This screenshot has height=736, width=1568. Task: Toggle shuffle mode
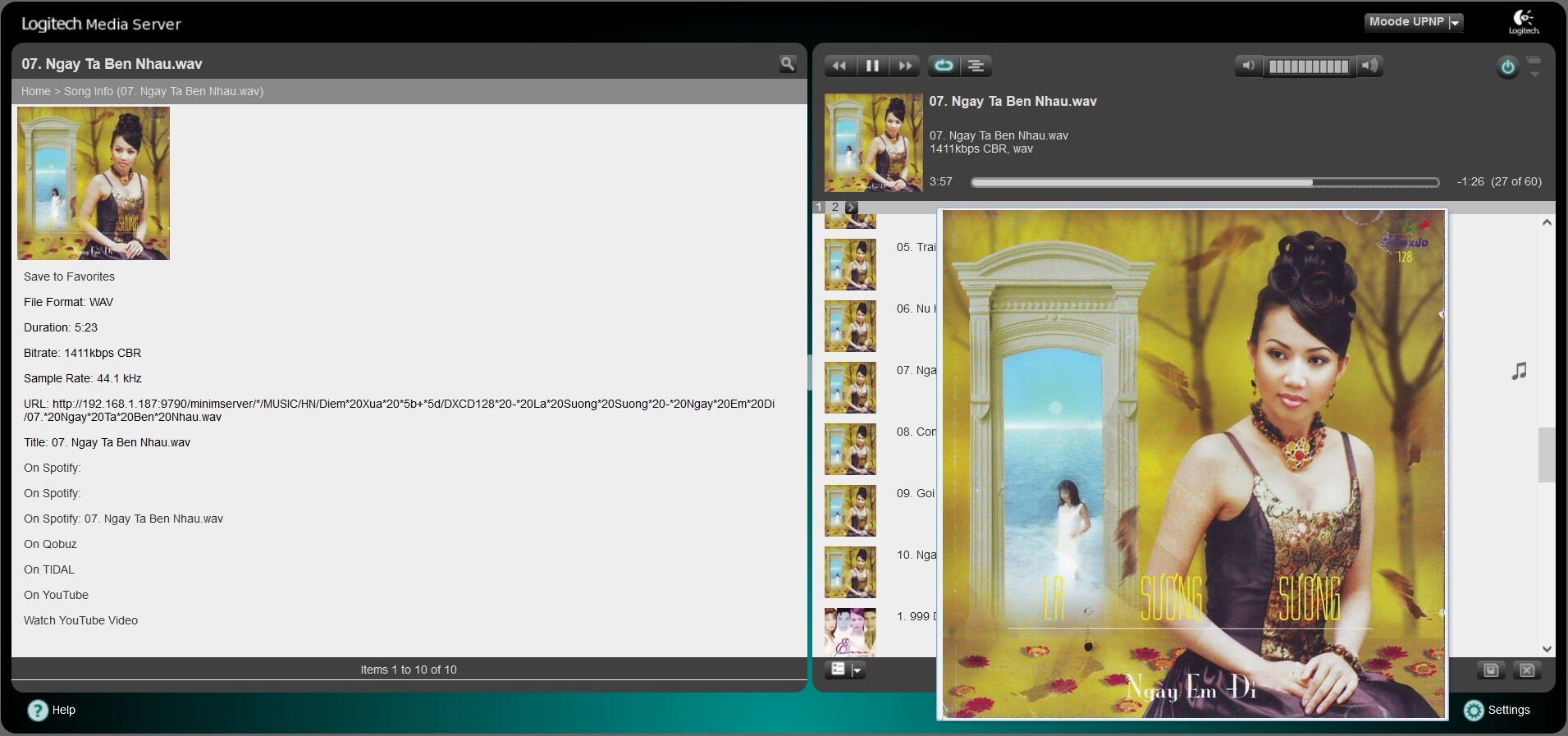tap(976, 66)
